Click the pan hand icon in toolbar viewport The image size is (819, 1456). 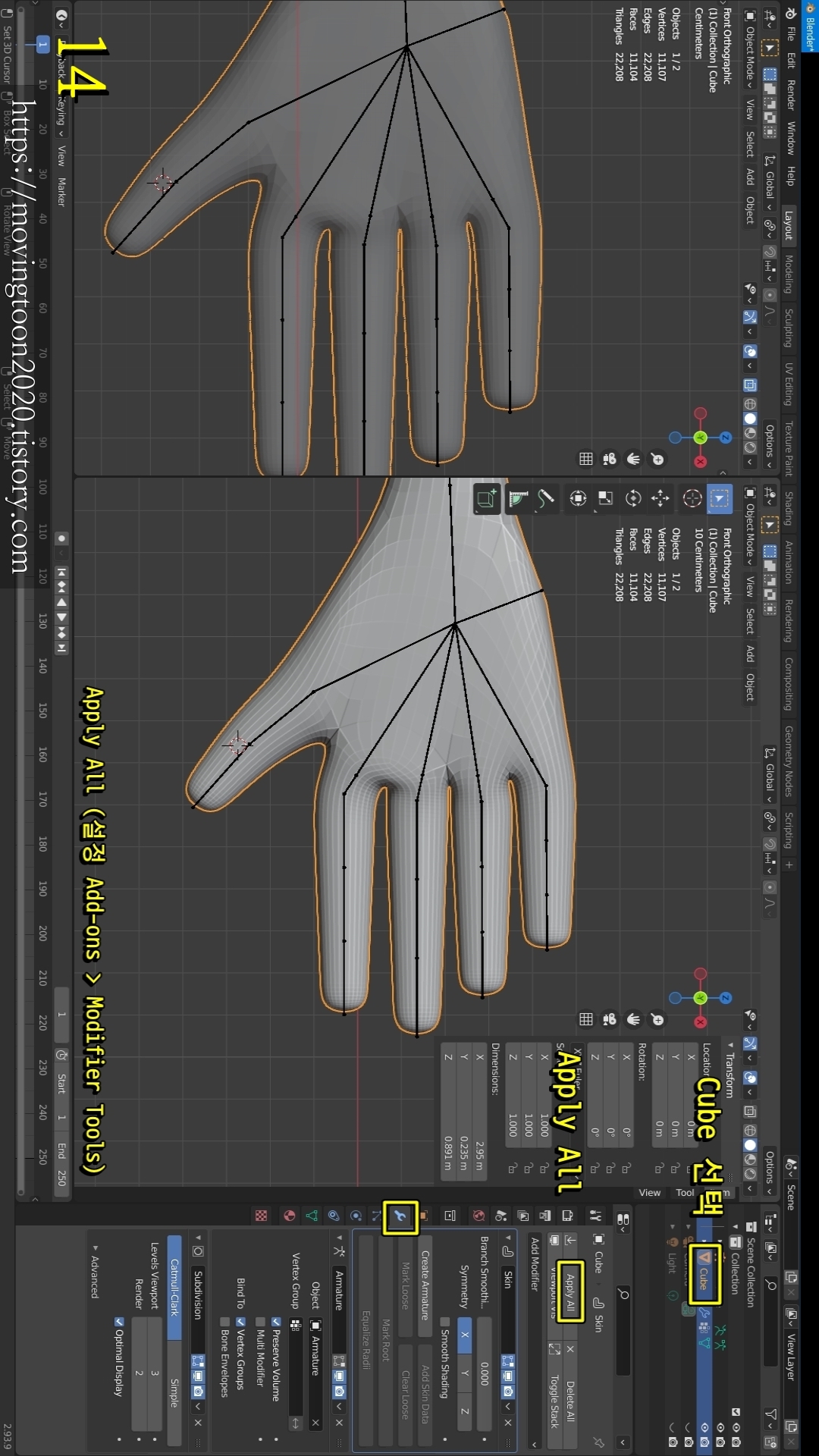[633, 1020]
